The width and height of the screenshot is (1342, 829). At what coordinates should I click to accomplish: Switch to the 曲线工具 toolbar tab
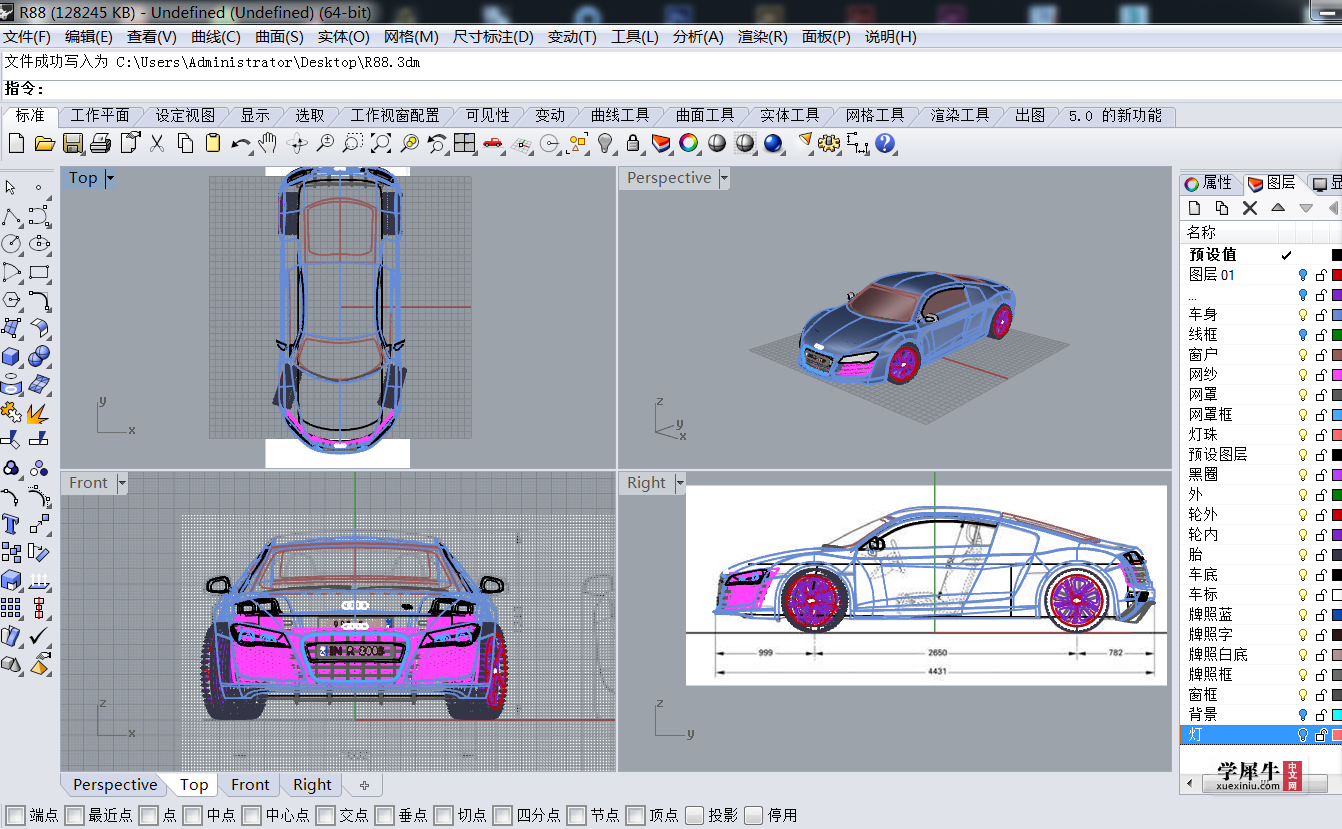click(620, 116)
